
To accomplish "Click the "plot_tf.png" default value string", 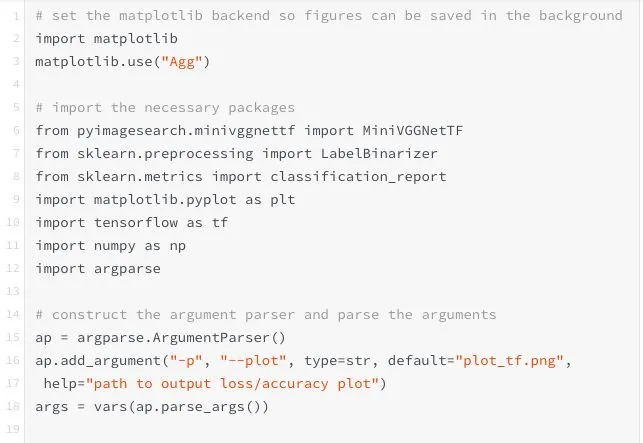I will (509, 361).
